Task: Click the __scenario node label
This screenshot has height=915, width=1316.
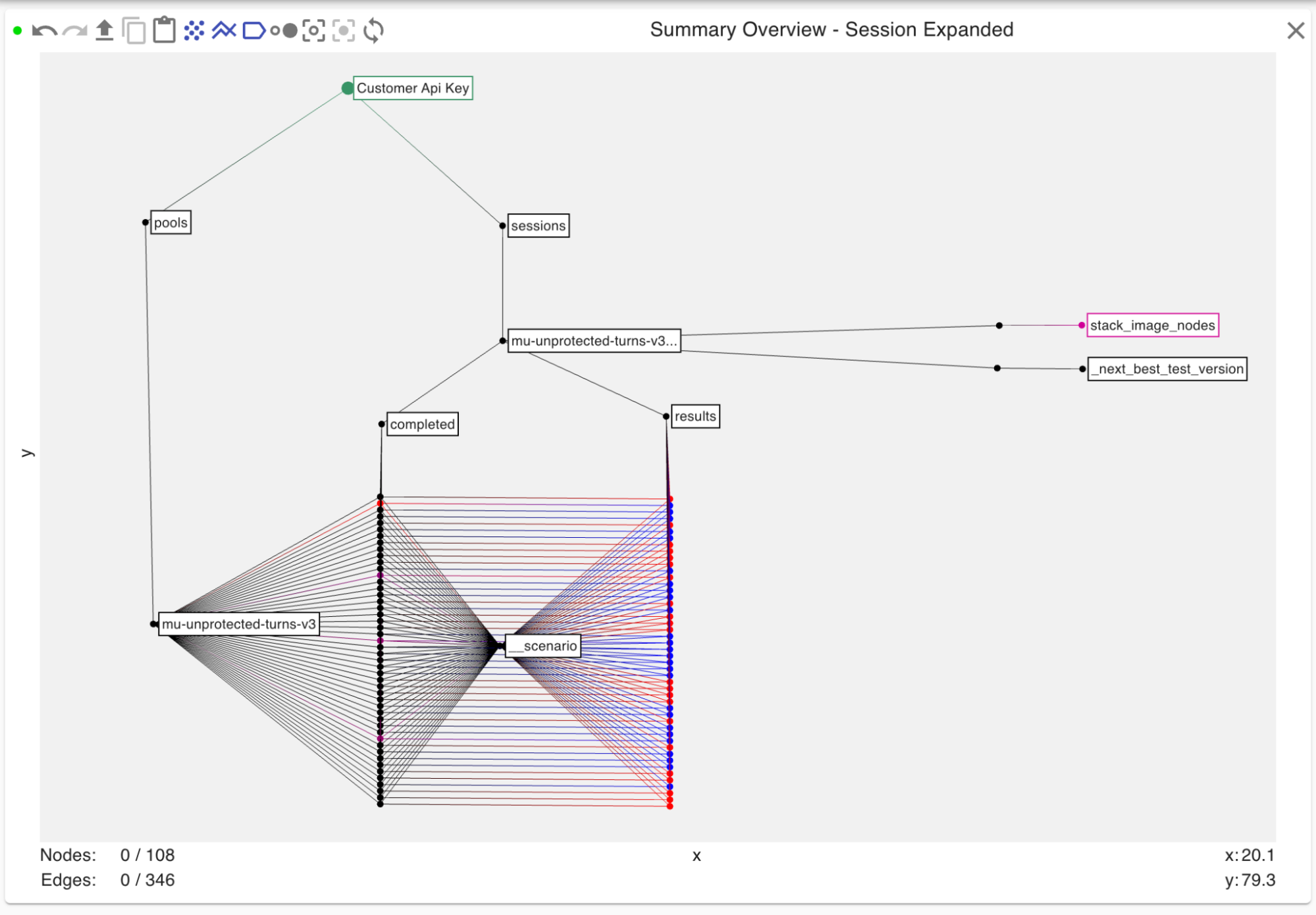Action: pos(543,646)
